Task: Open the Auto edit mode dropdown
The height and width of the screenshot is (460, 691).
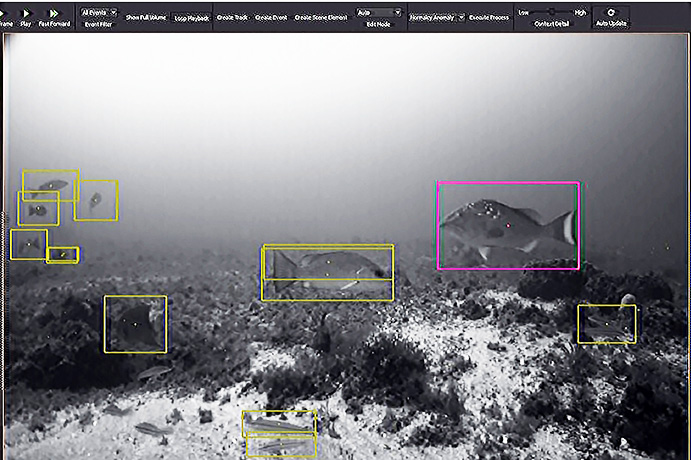Action: point(379,13)
